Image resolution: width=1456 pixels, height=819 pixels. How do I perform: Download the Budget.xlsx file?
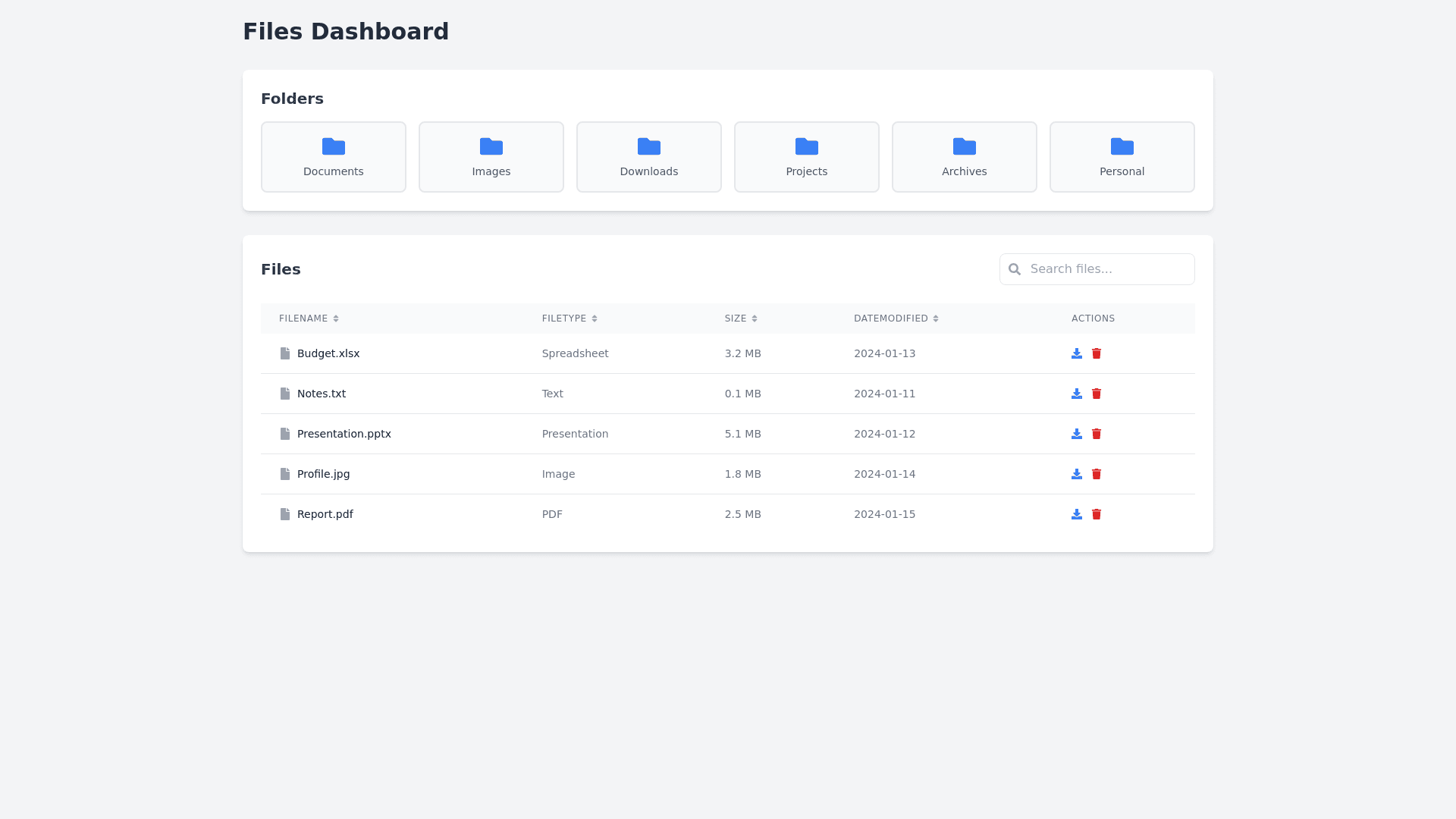tap(1076, 353)
